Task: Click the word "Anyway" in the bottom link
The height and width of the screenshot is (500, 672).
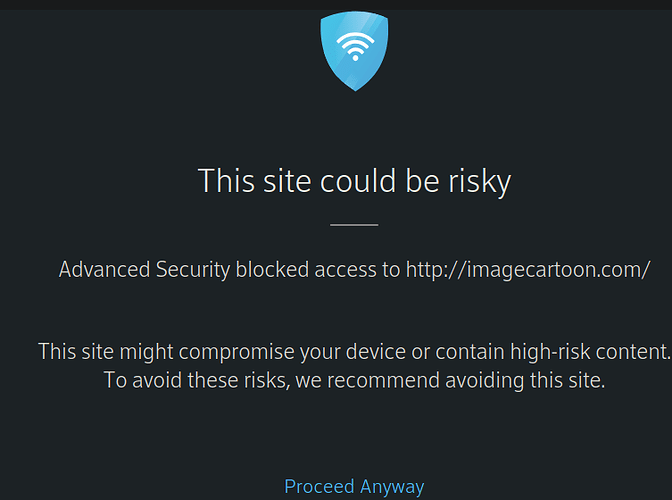Action: pos(391,487)
